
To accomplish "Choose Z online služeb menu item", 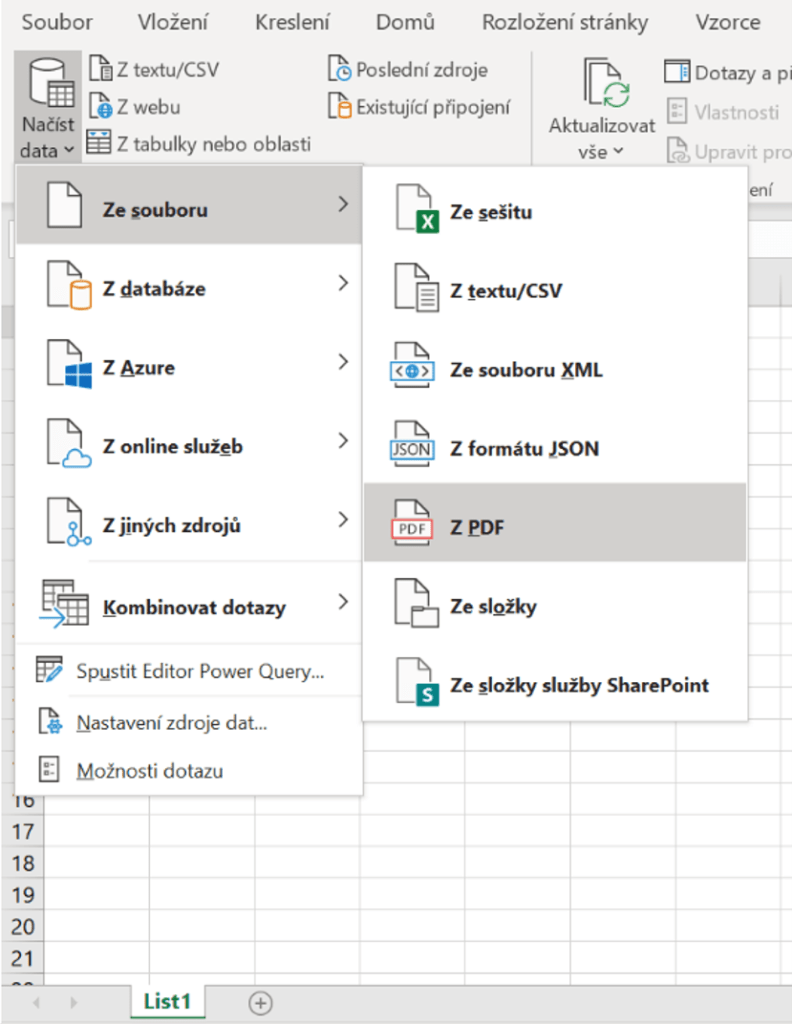I will click(172, 446).
